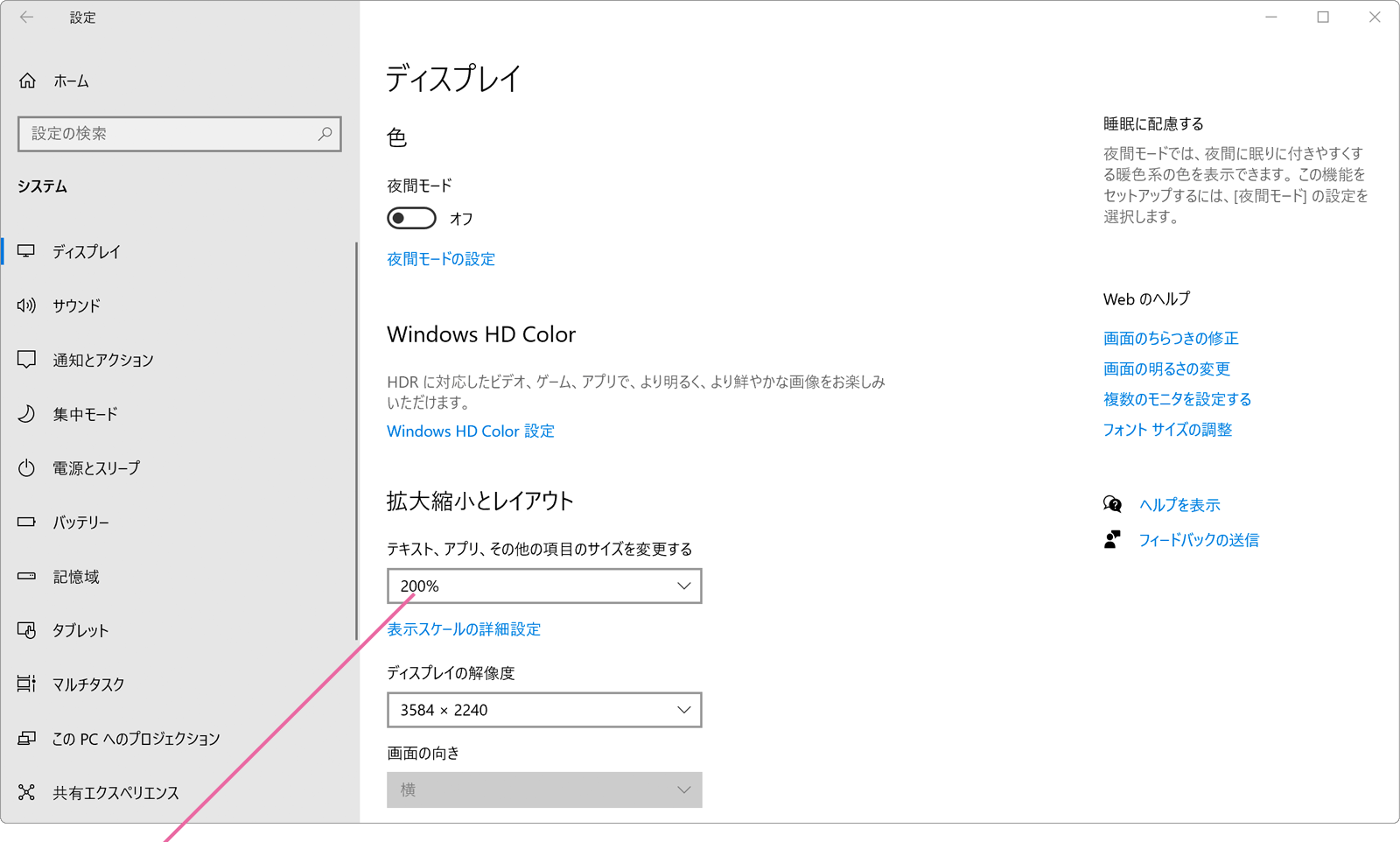
Task: Open the 3584 × 2240 resolution dropdown
Action: 544,710
